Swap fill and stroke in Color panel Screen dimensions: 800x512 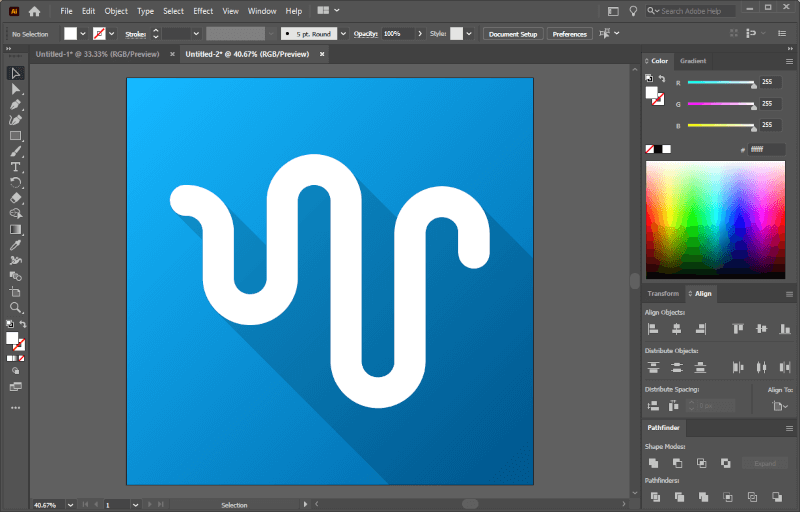click(x=662, y=79)
